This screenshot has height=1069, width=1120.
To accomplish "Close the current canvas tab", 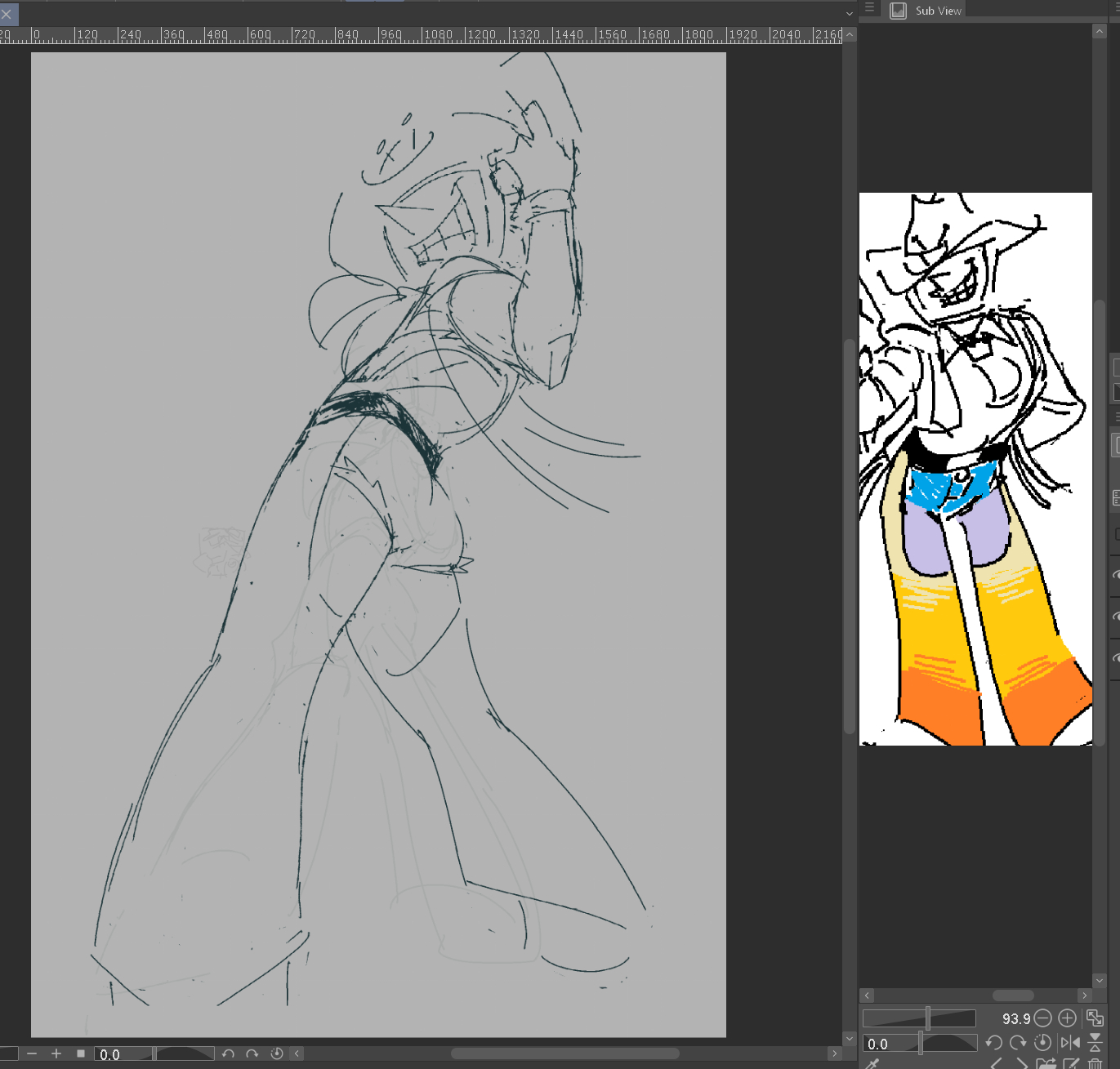I will [7, 14].
